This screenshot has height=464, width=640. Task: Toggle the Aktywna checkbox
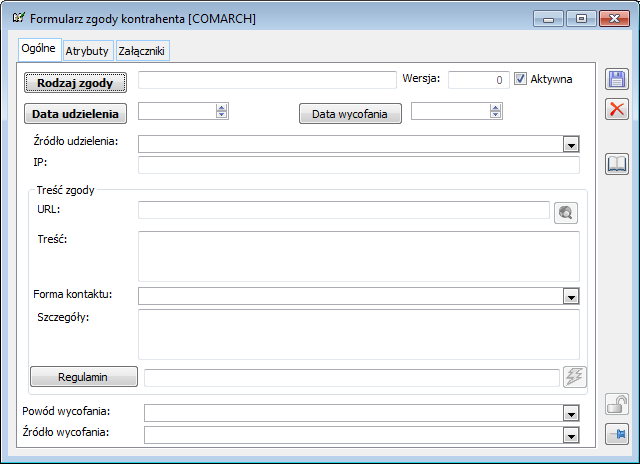click(520, 78)
